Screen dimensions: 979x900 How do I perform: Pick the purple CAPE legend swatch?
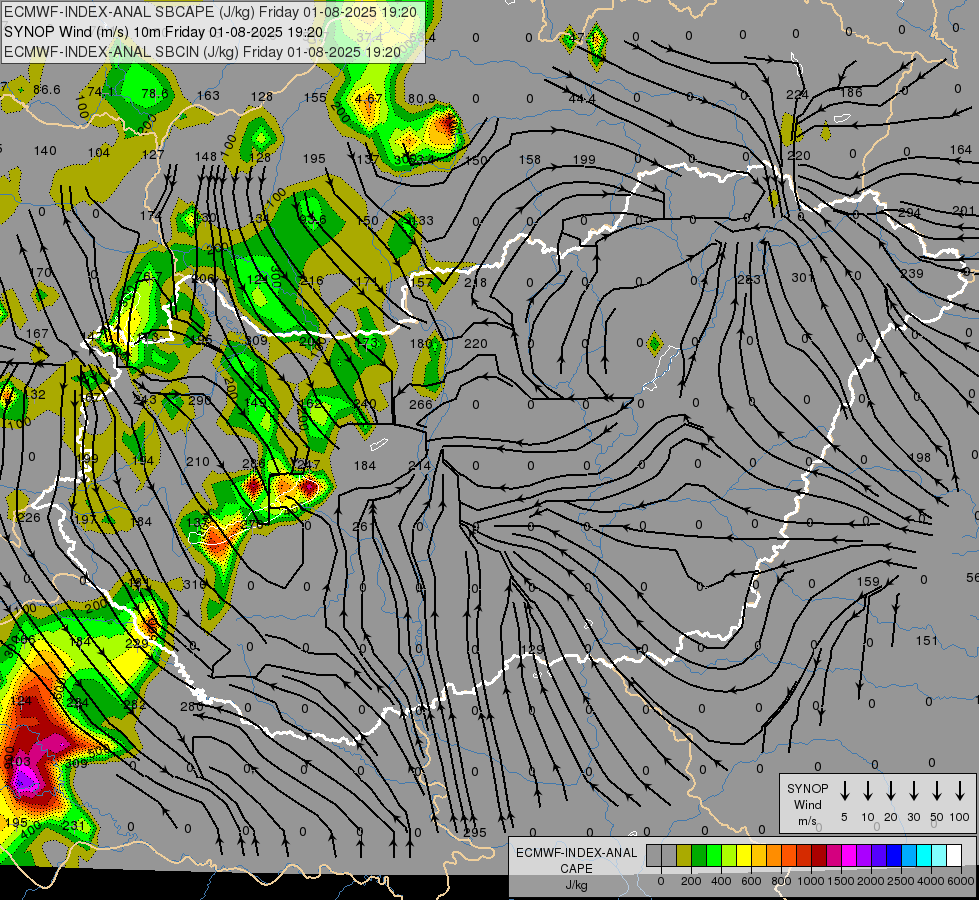863,856
